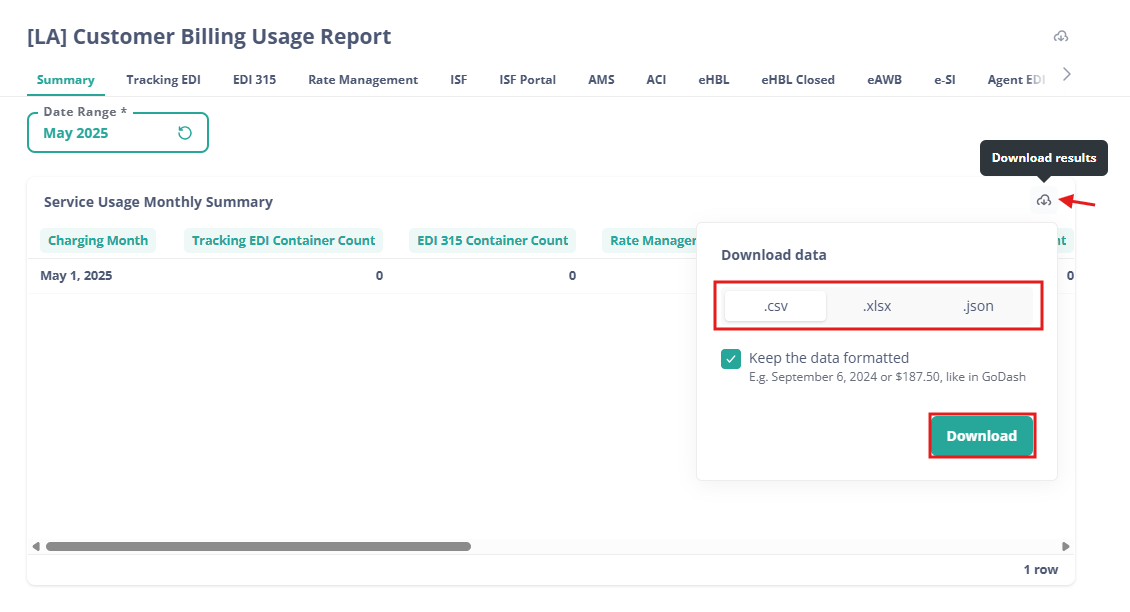Click the May 1, 2025 row cell
The image size is (1130, 612).
point(76,276)
